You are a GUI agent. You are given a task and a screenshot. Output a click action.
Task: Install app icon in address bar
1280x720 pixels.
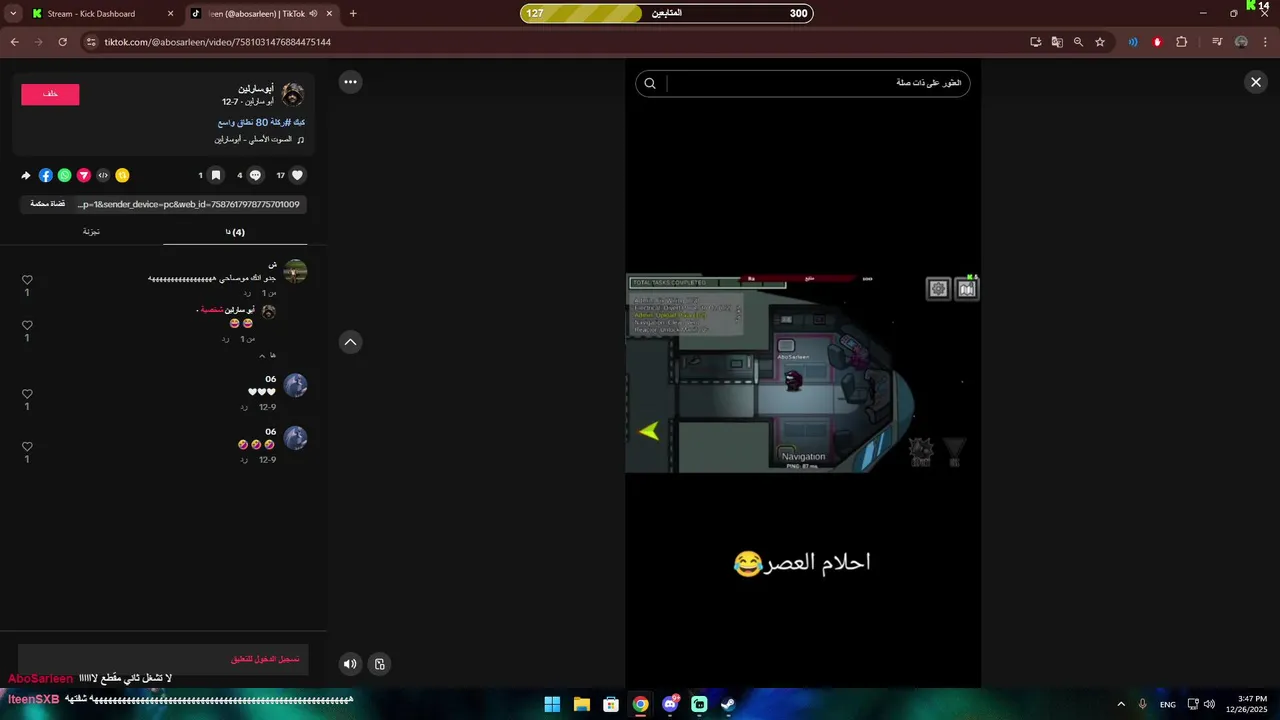[x=1036, y=42]
